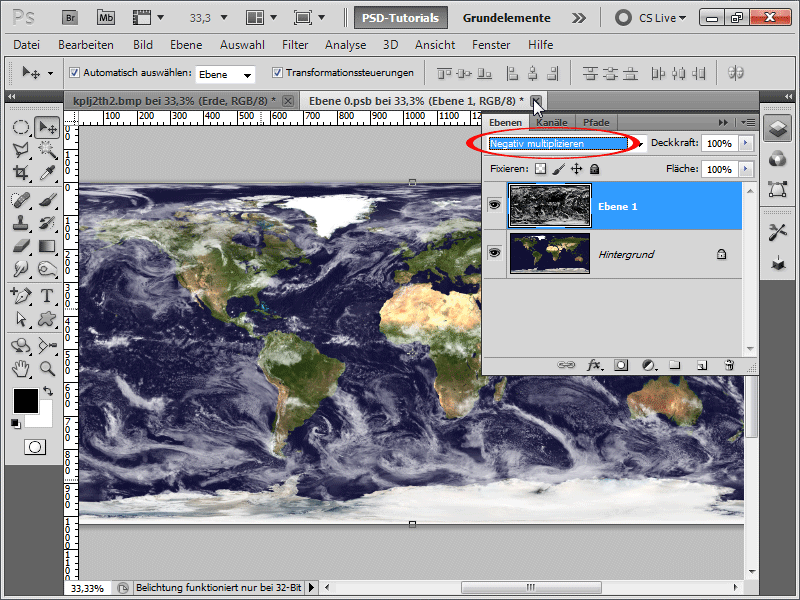The height and width of the screenshot is (600, 800).
Task: Select the Clone Stamp tool
Action: click(x=20, y=223)
